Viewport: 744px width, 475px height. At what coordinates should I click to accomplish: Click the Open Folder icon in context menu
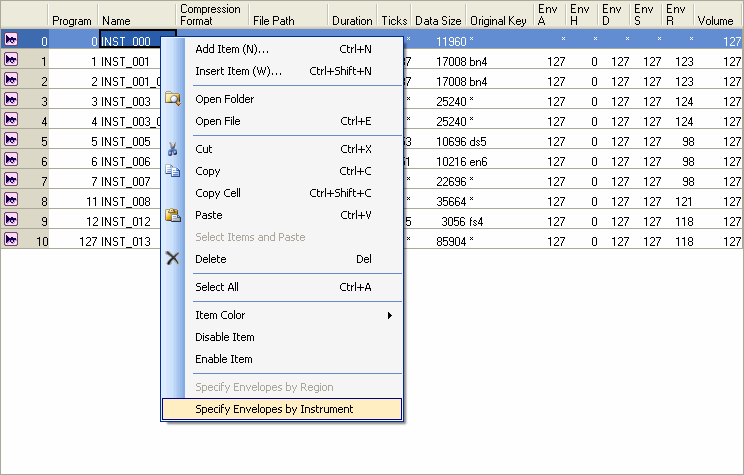[x=173, y=99]
